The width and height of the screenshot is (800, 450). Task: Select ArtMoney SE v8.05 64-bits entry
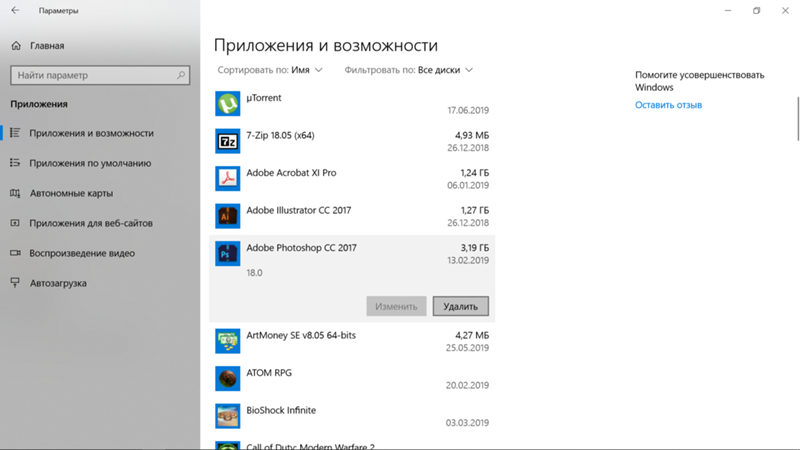(301, 335)
